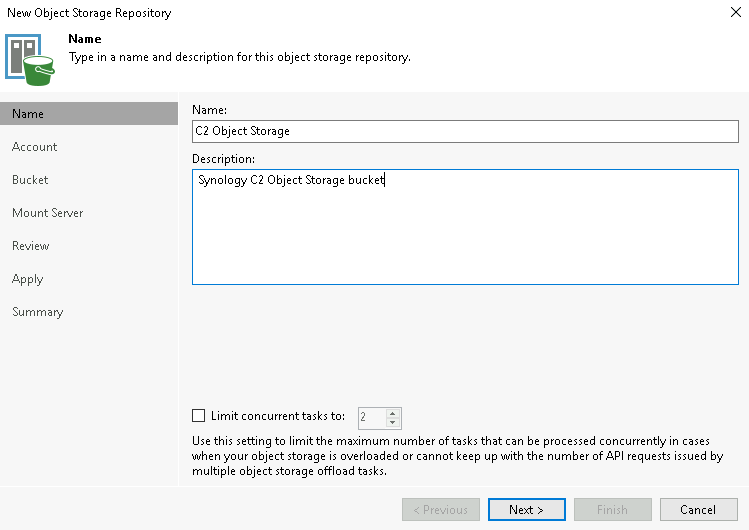This screenshot has width=749, height=530.
Task: Close the New Object Storage Repository dialog
Action: (736, 12)
